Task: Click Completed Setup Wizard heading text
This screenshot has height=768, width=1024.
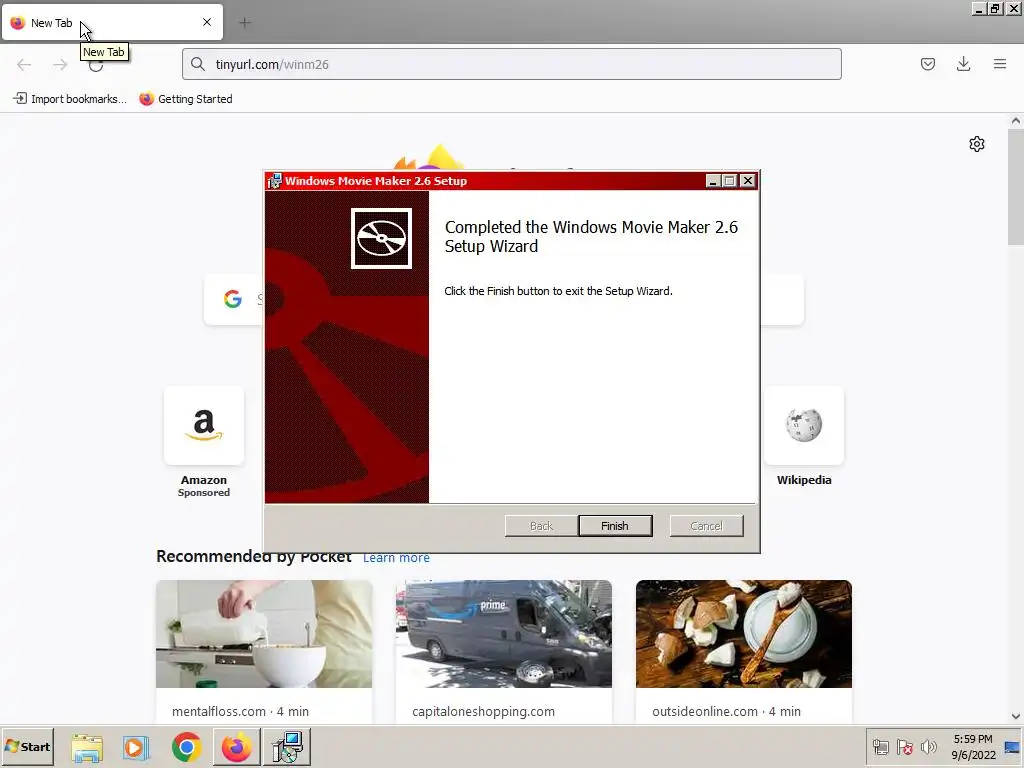Action: click(x=591, y=236)
